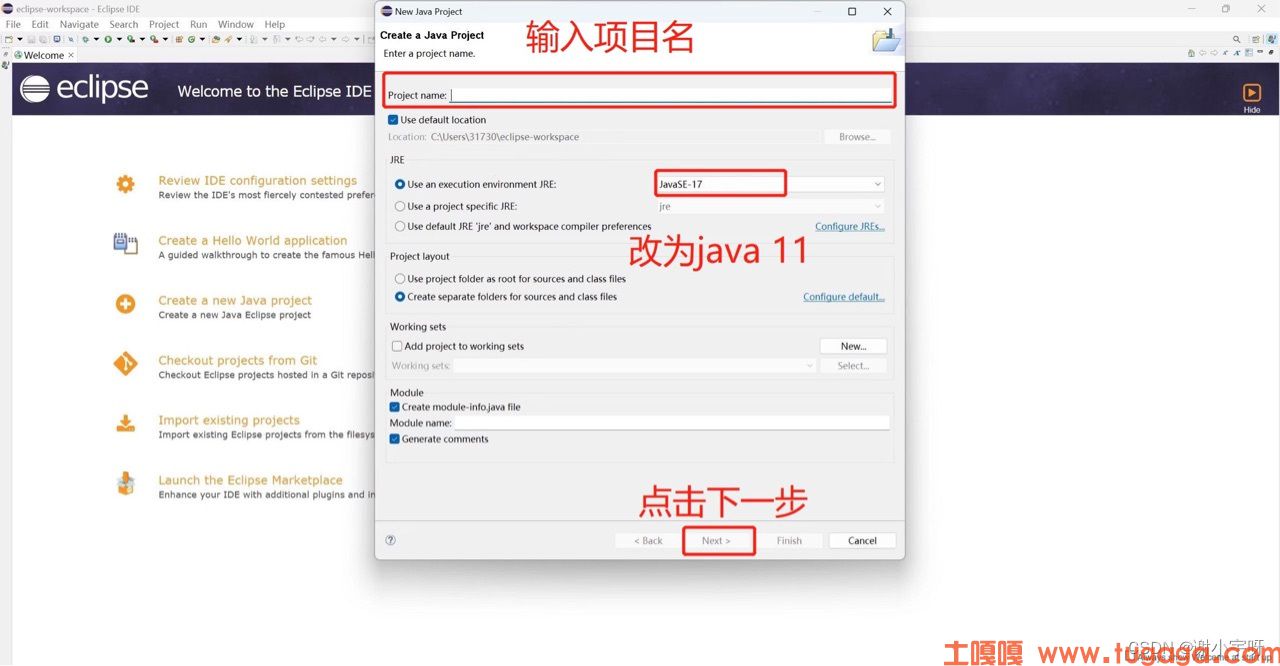
Task: Open the Search menu
Action: pyautogui.click(x=124, y=24)
